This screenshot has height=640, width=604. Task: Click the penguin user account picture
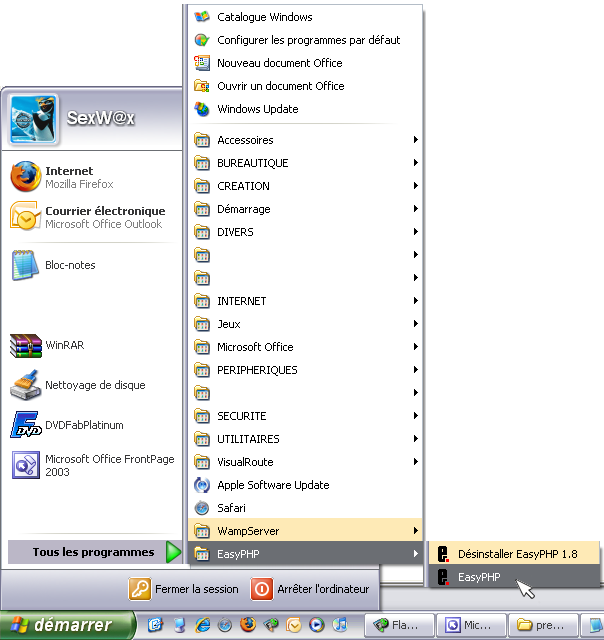pos(33,119)
